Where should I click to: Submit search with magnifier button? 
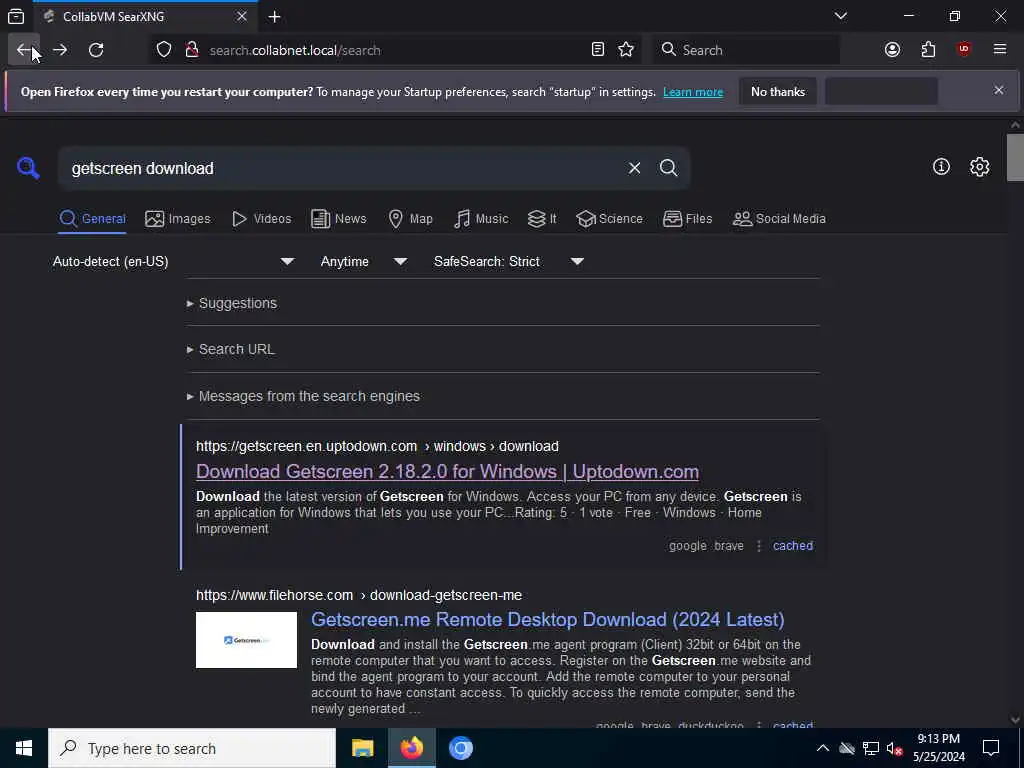coord(668,168)
